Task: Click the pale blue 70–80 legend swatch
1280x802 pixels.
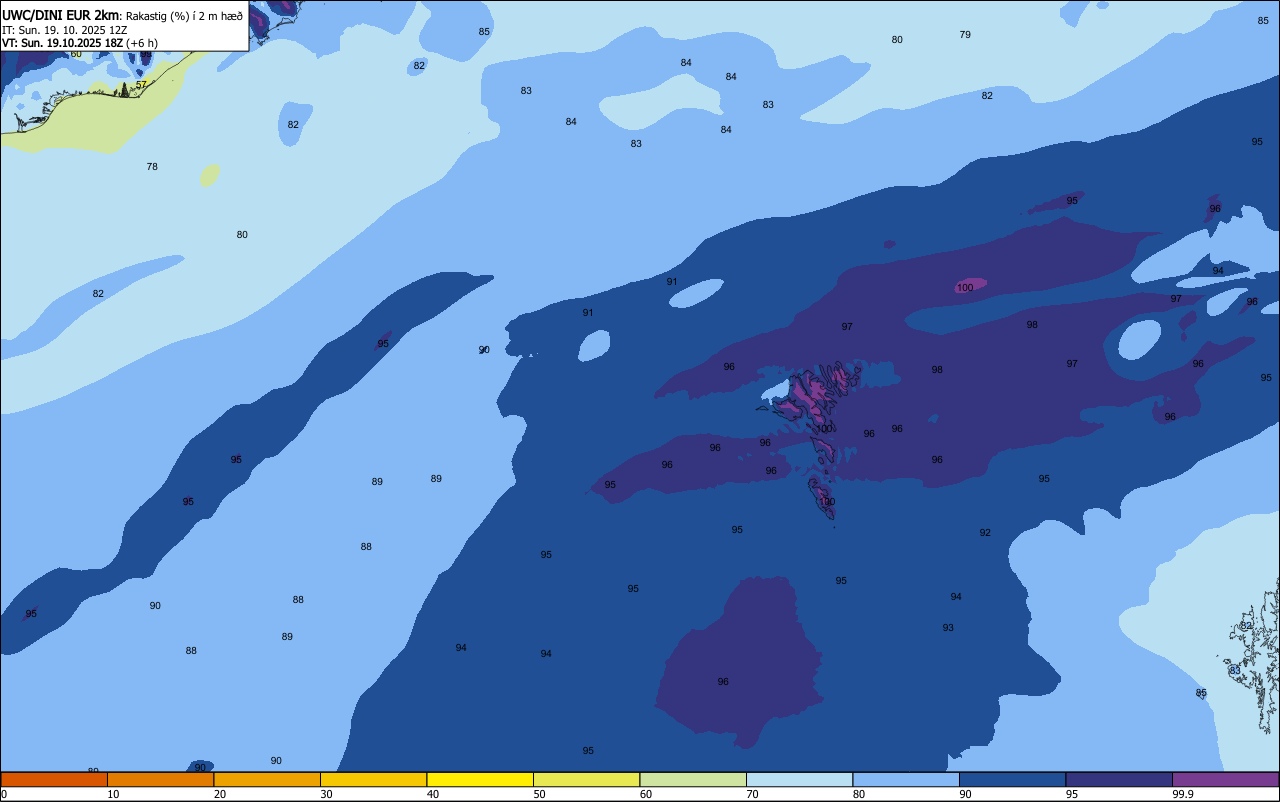Action: pyautogui.click(x=799, y=779)
